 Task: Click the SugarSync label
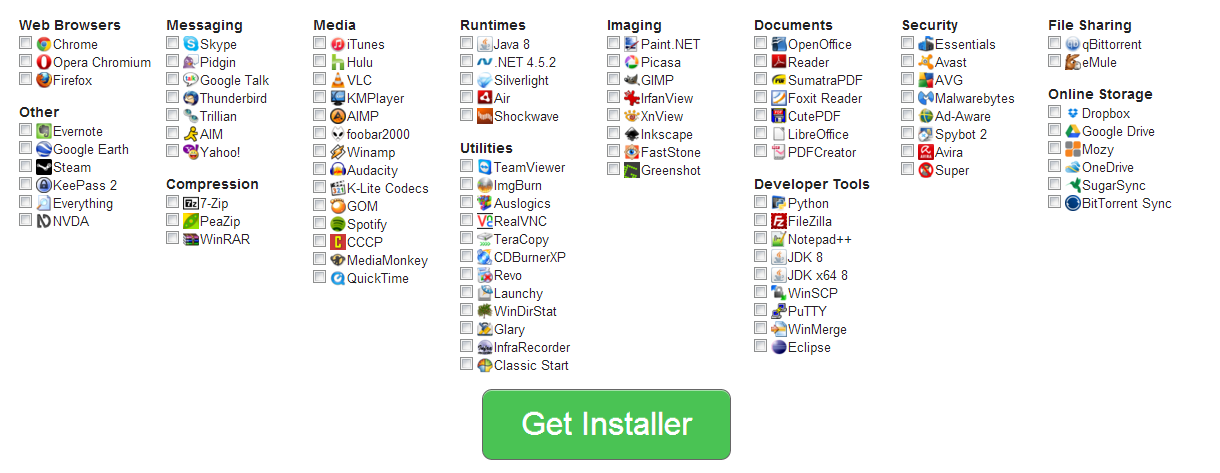pos(1114,185)
